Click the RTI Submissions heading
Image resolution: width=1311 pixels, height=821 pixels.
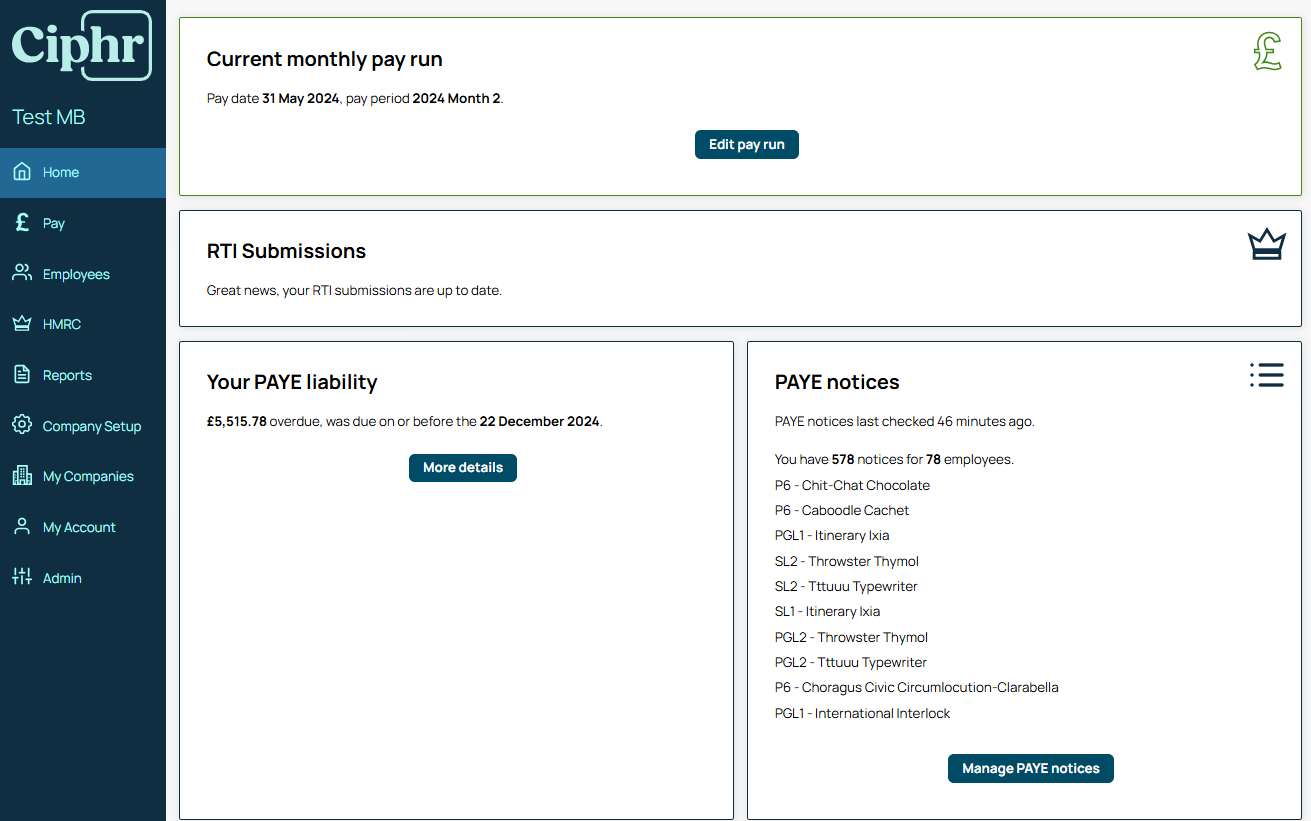click(x=286, y=251)
